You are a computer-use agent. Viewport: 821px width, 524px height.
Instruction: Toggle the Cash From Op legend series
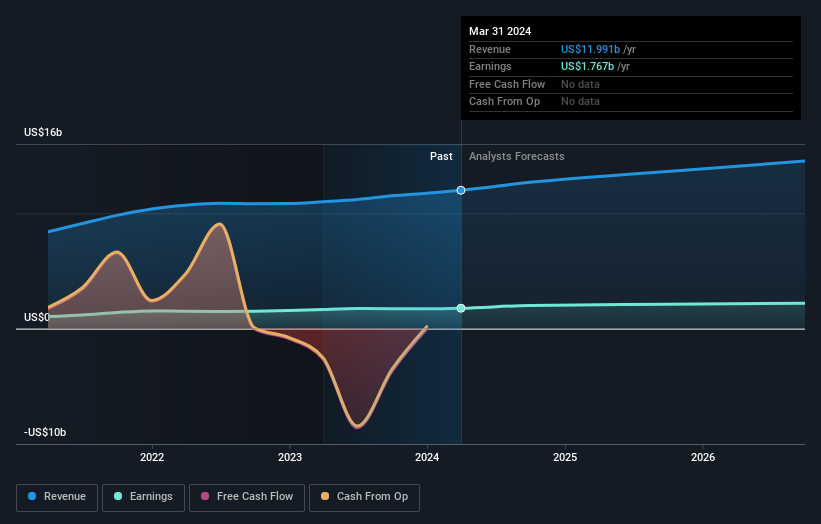tap(364, 497)
